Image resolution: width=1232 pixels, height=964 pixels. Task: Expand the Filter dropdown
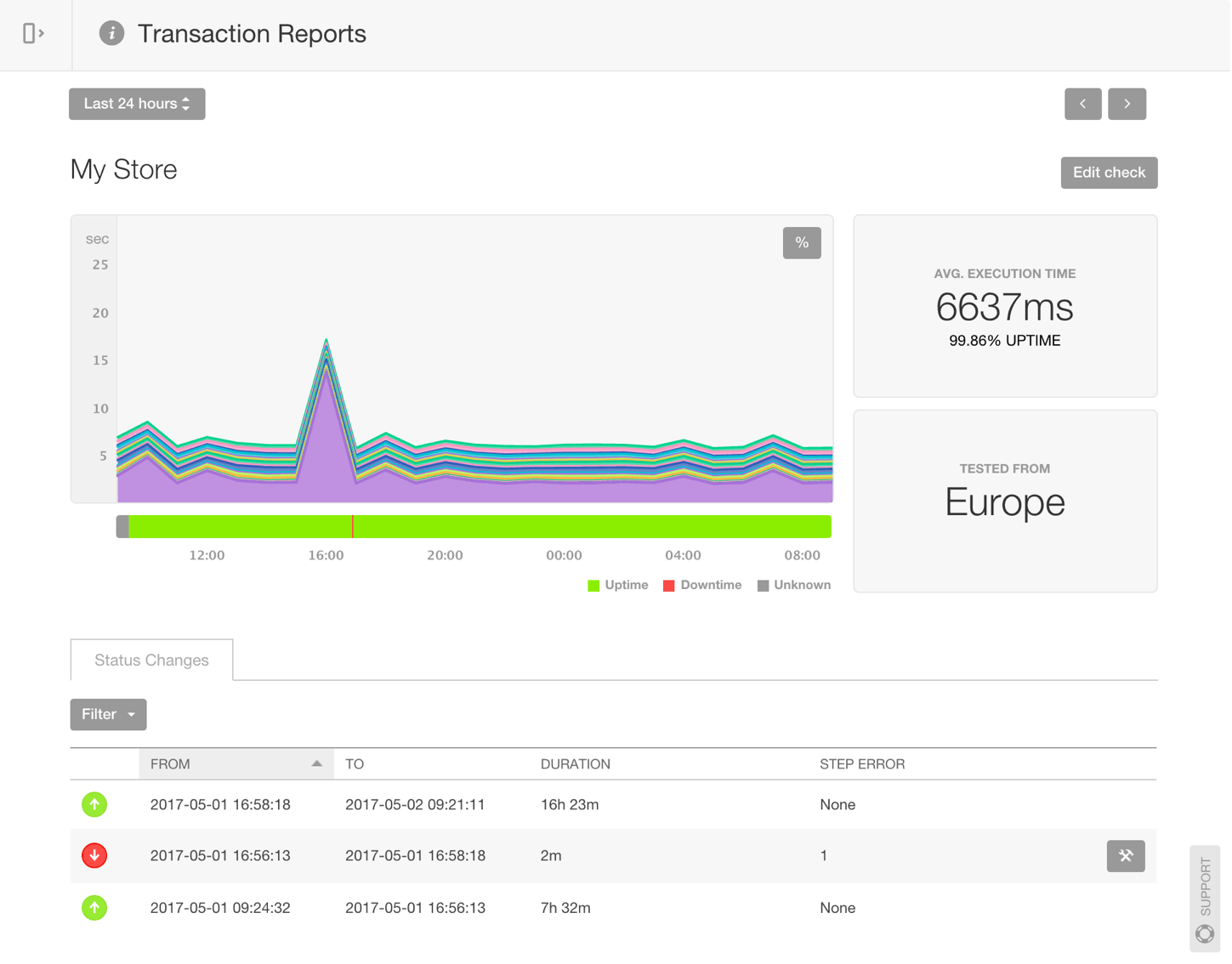point(108,715)
